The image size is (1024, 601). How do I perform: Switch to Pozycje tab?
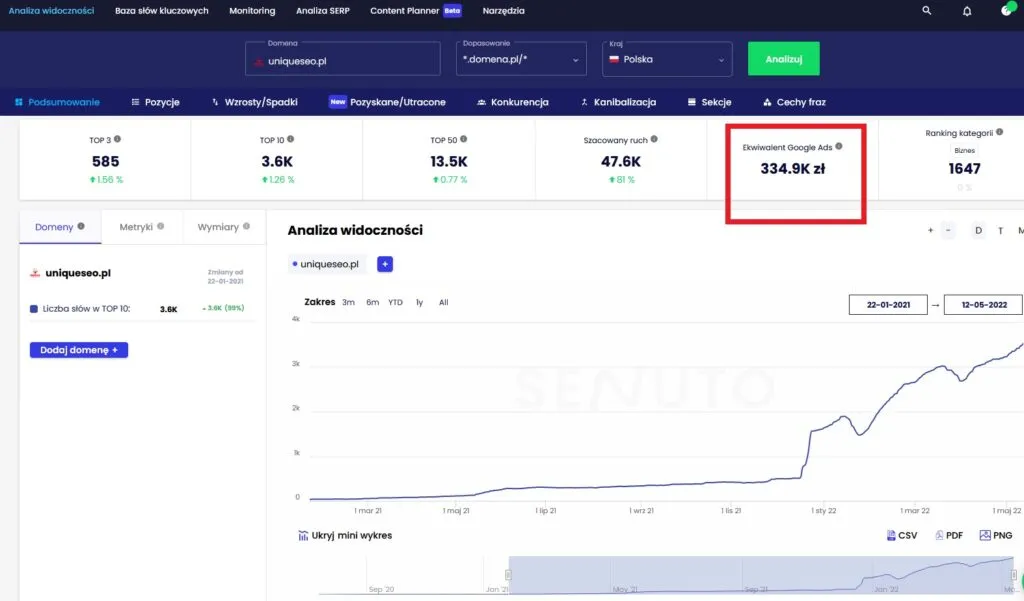(155, 102)
